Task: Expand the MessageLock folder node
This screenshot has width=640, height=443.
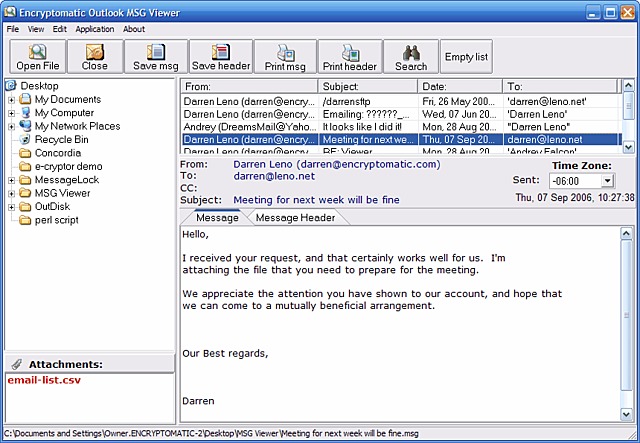Action: pos(11,180)
